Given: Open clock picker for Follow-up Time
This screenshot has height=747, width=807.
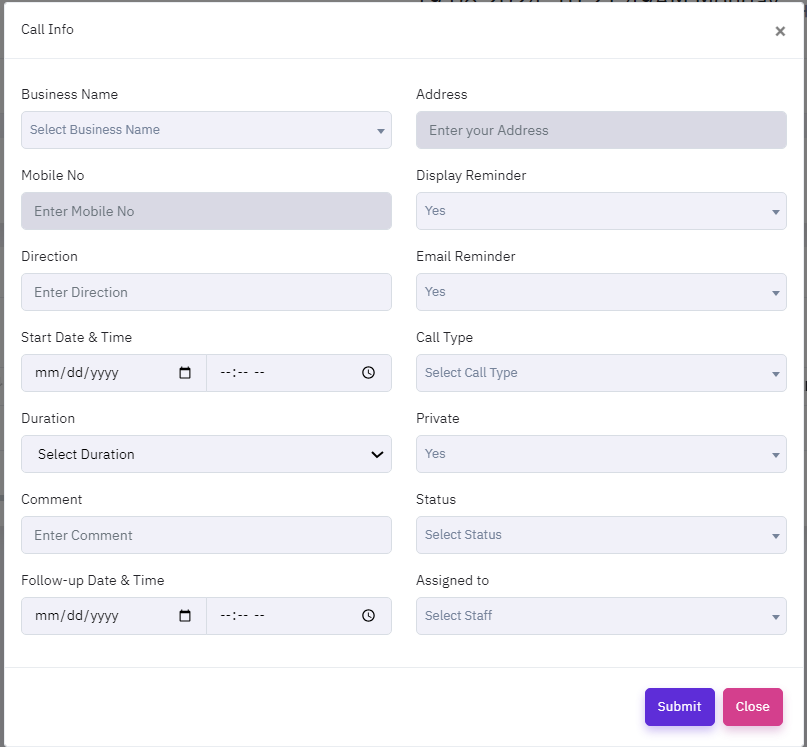Looking at the screenshot, I should [368, 616].
